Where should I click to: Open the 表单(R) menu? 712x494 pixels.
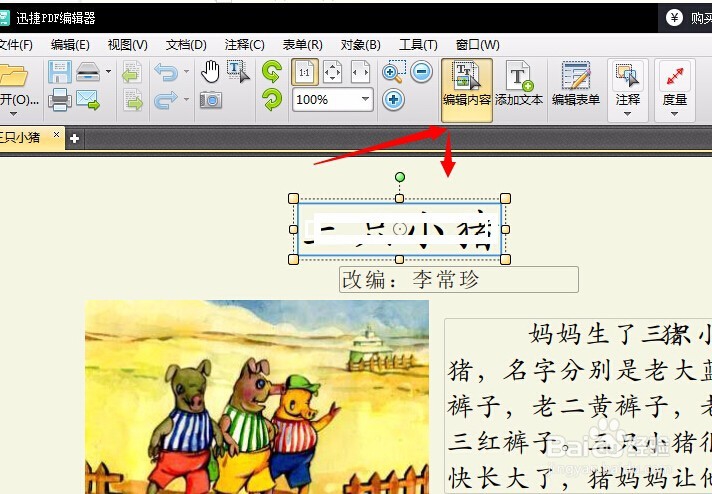(302, 45)
